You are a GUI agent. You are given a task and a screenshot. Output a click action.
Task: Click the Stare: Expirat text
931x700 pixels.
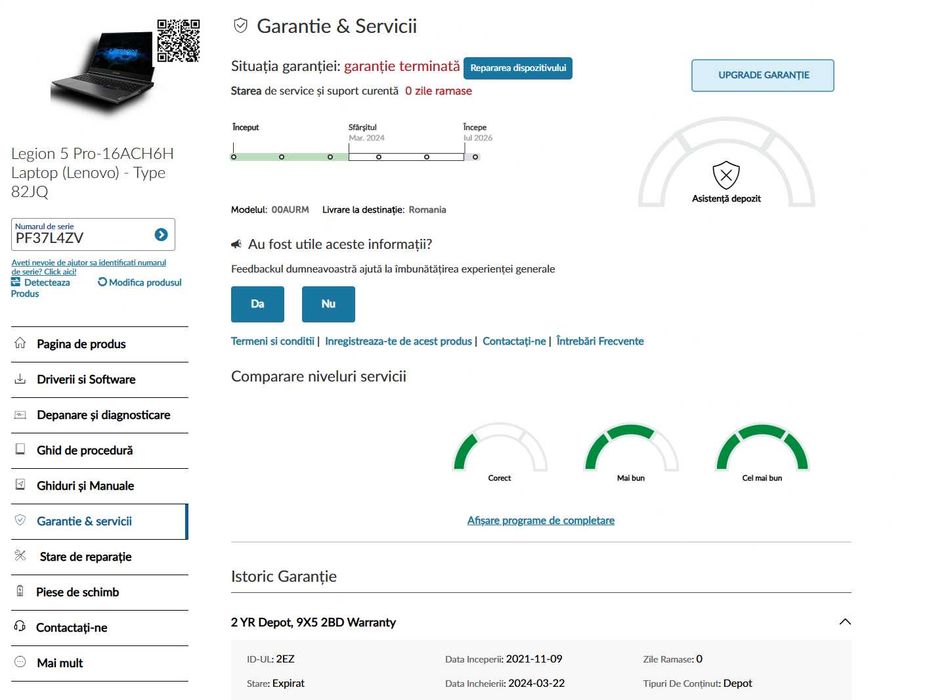point(276,683)
